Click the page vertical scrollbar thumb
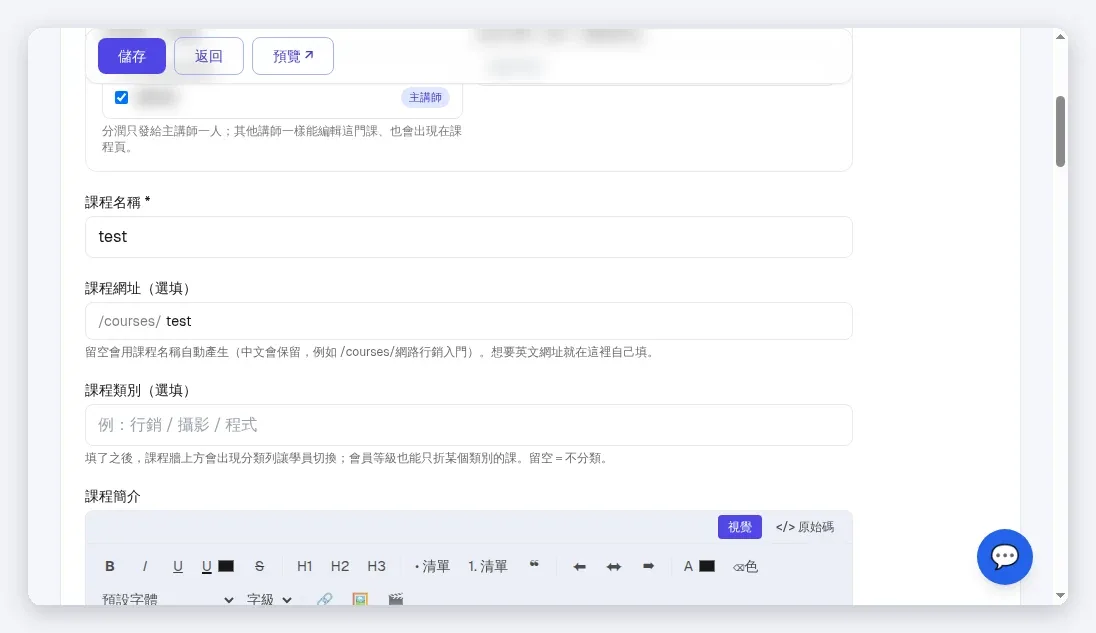This screenshot has height=633, width=1096. [x=1060, y=131]
